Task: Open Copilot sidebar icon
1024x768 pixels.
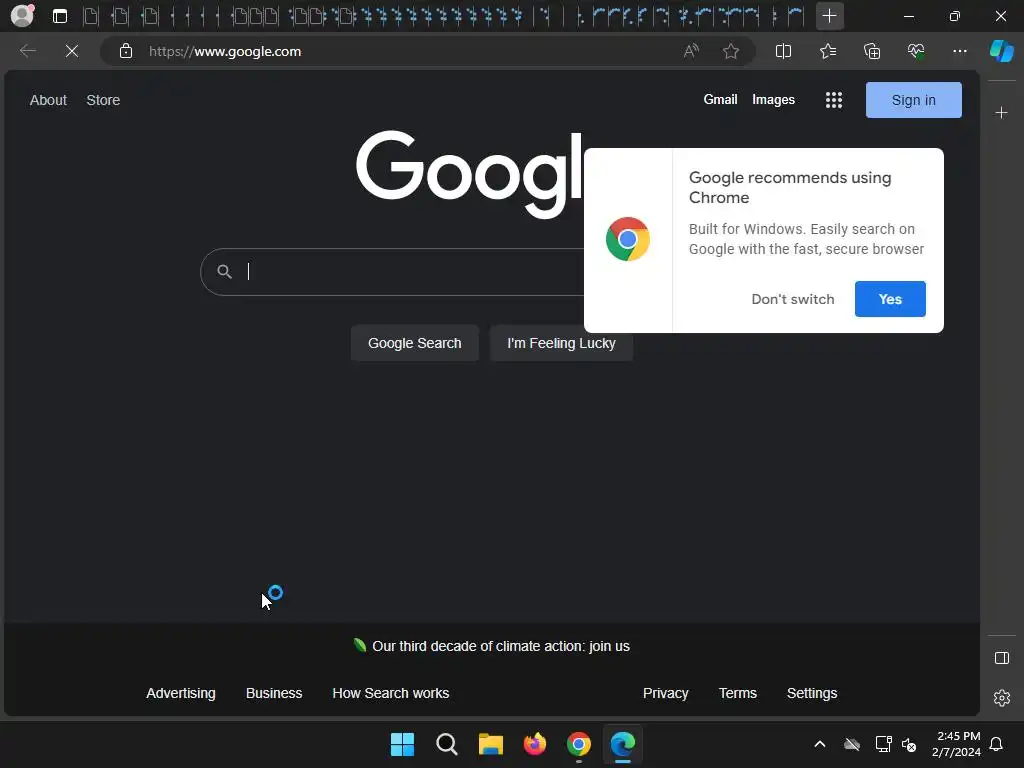Action: 1002,51
